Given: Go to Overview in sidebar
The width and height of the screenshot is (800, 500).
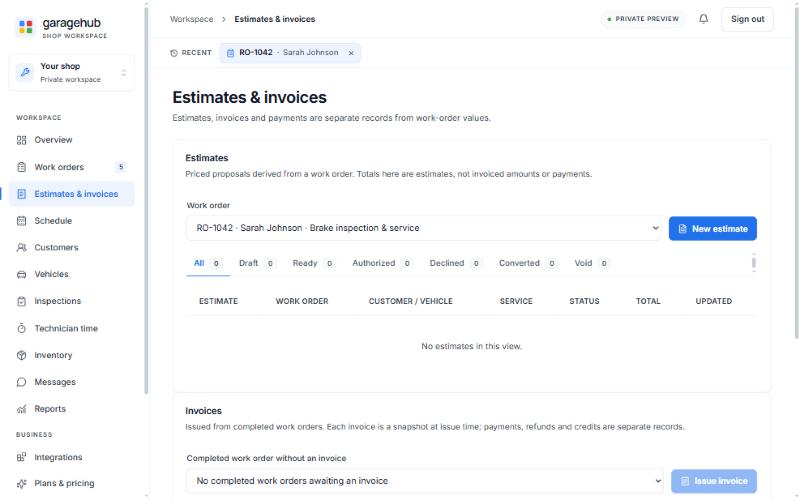Looking at the screenshot, I should (x=71, y=140).
